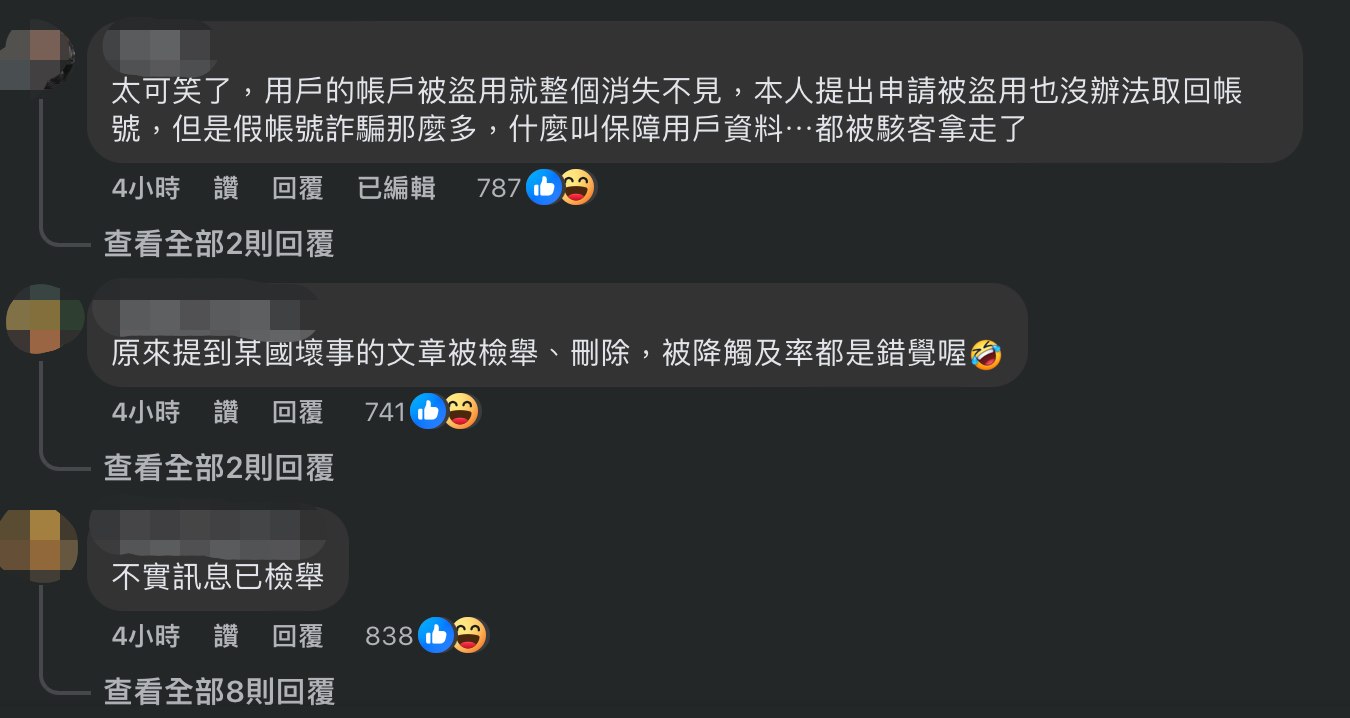The image size is (1350, 718).
Task: Show reaction count 838 details
Action: point(389,635)
